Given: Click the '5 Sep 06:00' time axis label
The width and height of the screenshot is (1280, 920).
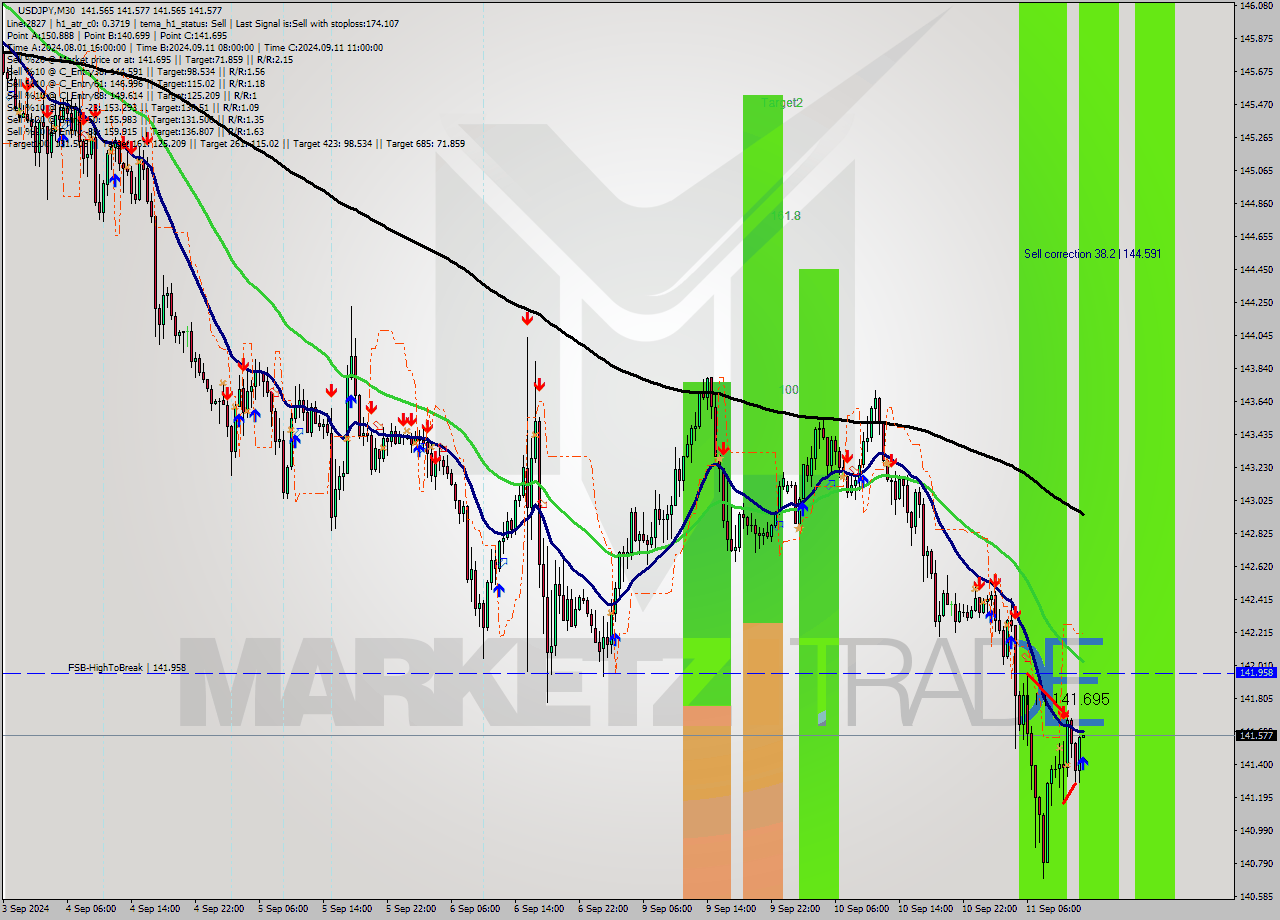Looking at the screenshot, I should point(282,909).
